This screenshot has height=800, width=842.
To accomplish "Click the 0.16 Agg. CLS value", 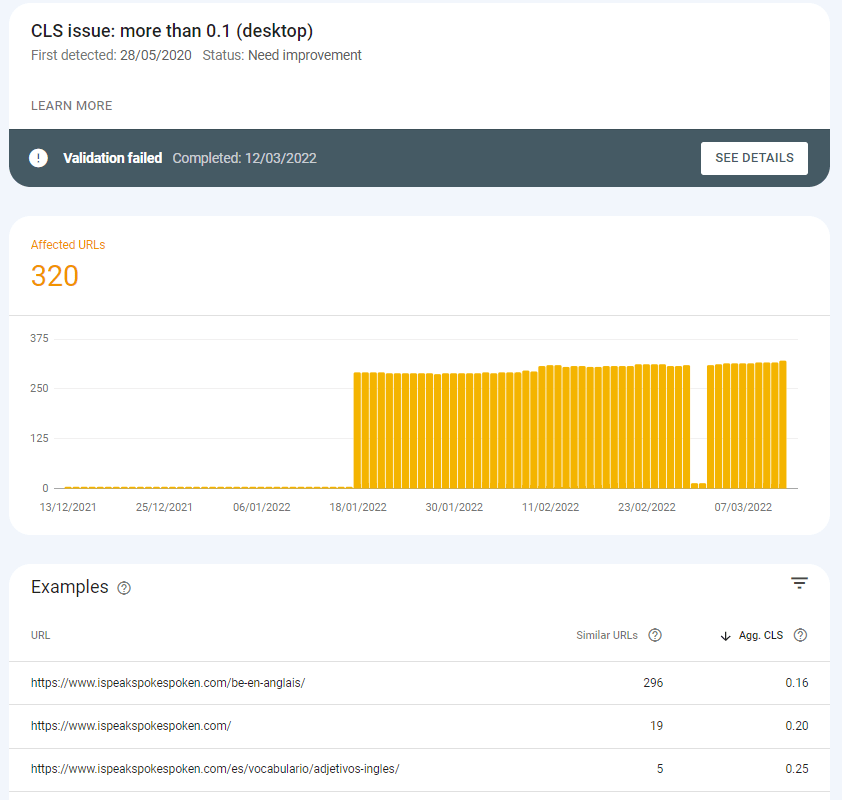I will point(796,683).
